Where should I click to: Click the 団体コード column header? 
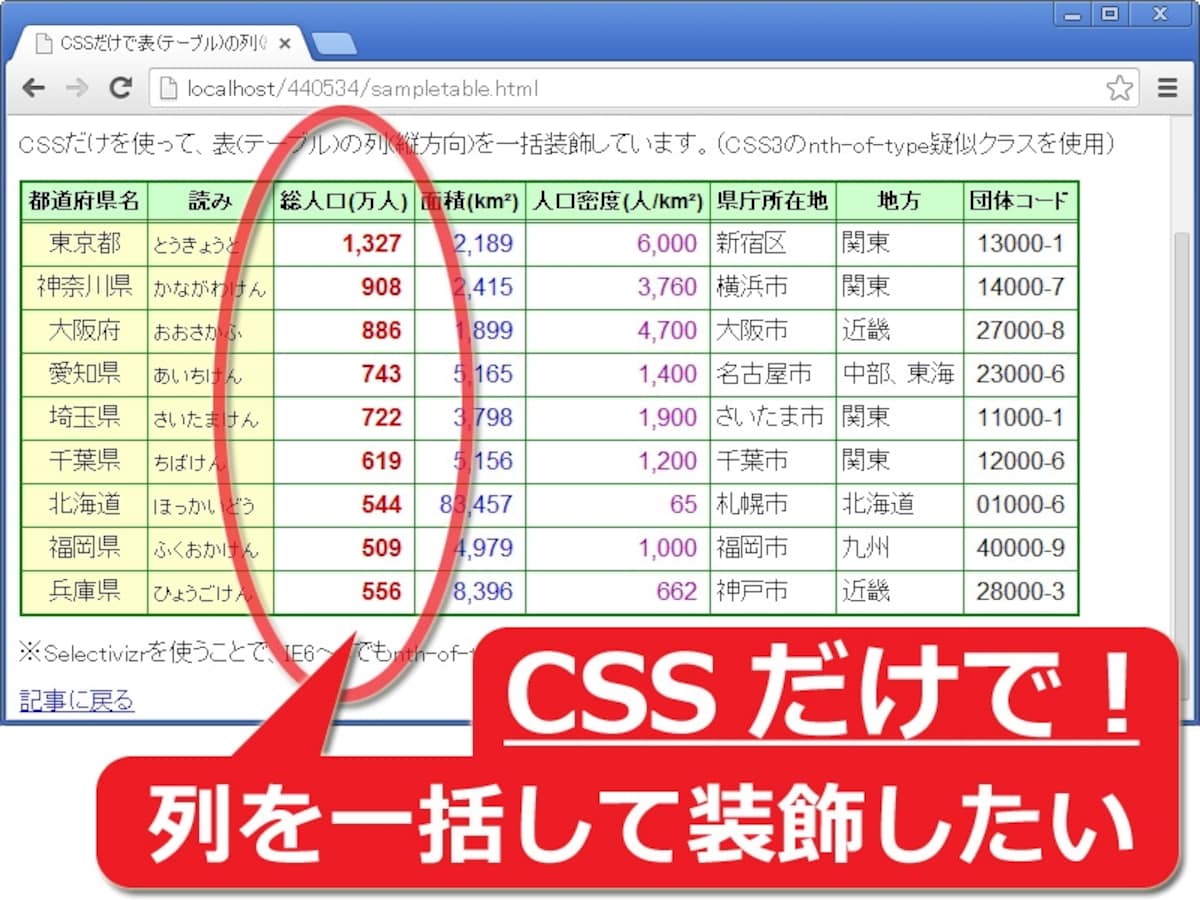tap(1020, 201)
